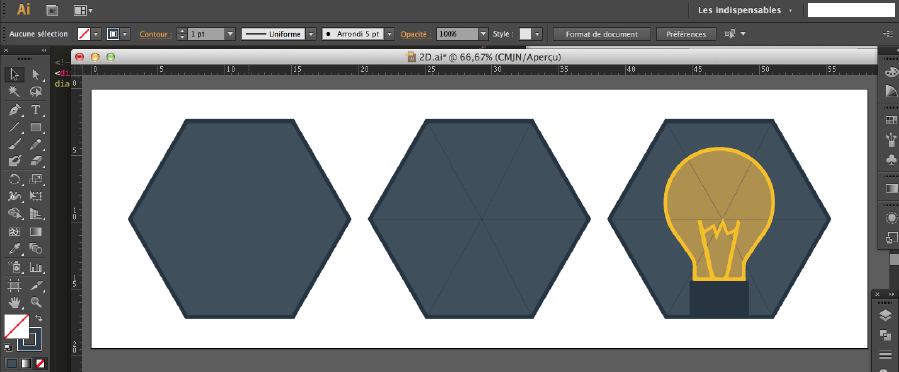Open the Style dropdown arrow
Image resolution: width=899 pixels, height=372 pixels.
pyautogui.click(x=537, y=34)
